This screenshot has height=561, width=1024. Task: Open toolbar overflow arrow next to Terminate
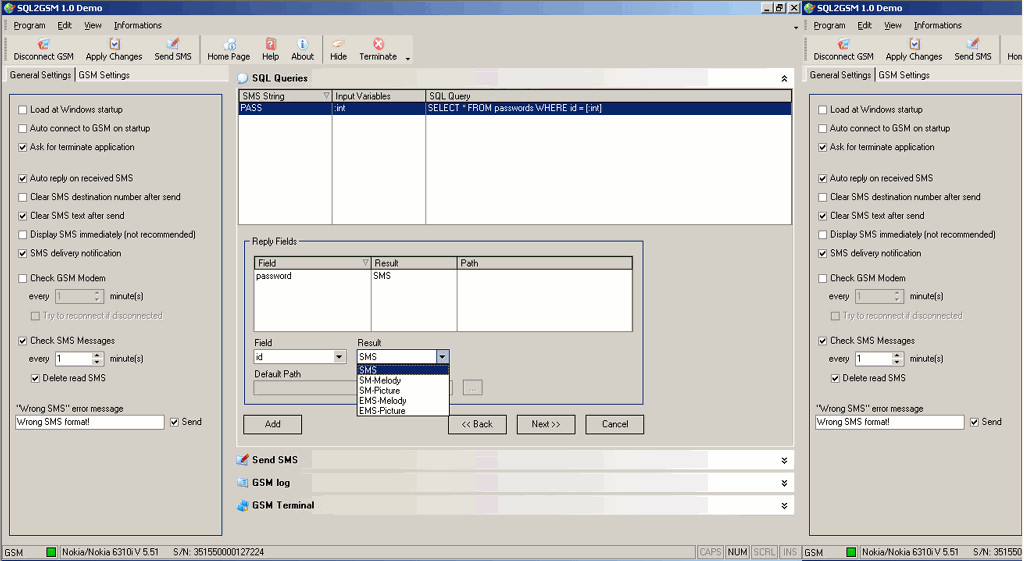(408, 59)
